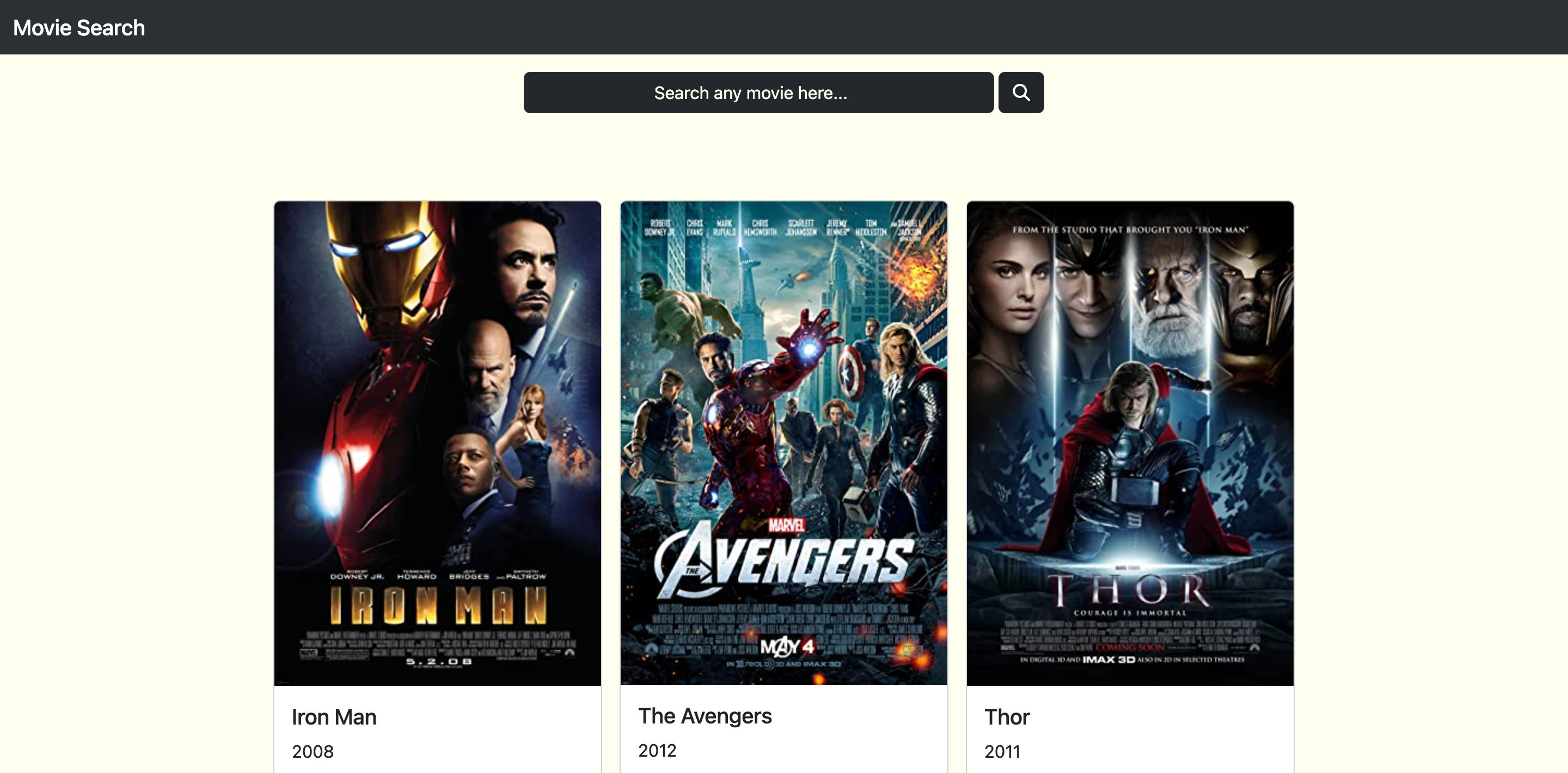1568x773 pixels.
Task: Click the 'MAY 4' release date
Action: (x=787, y=646)
